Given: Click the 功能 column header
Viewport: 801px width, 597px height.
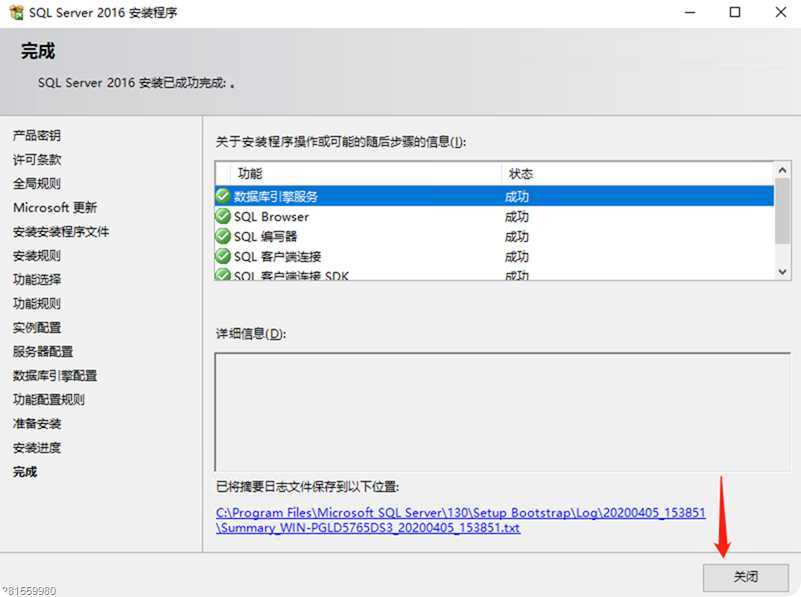Looking at the screenshot, I should (x=365, y=174).
